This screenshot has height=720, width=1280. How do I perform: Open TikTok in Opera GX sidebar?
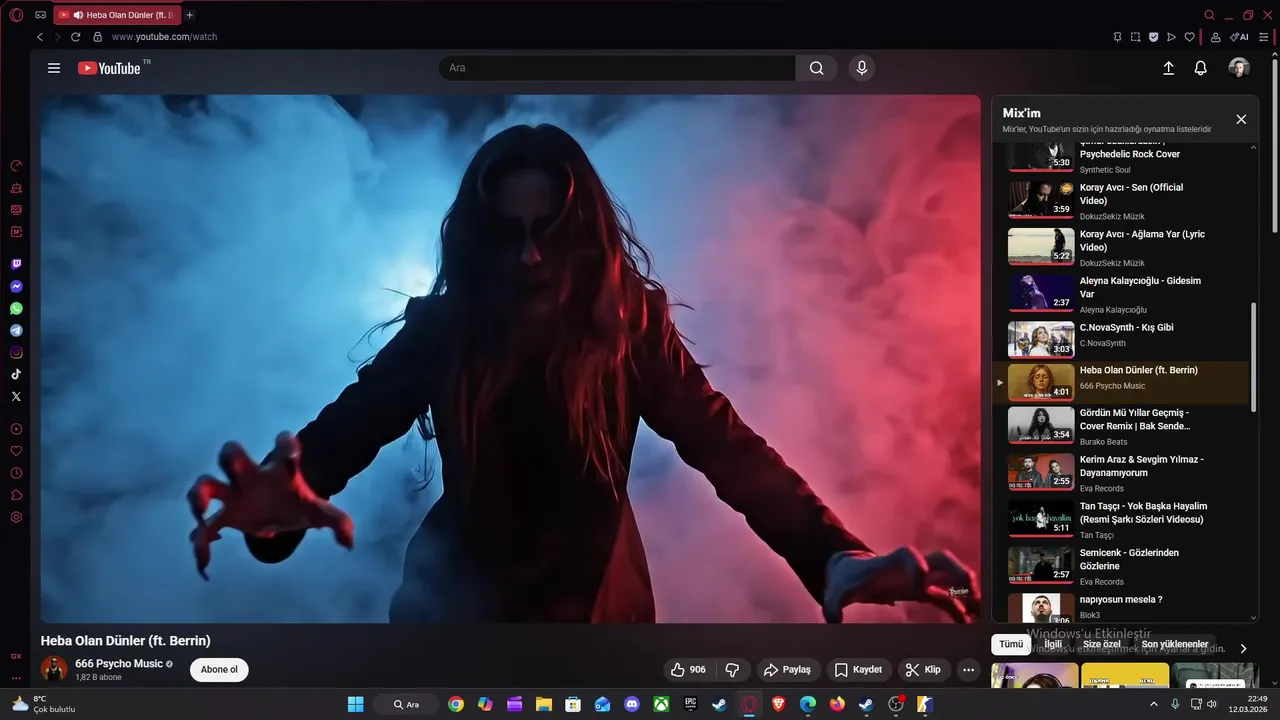(x=16, y=374)
